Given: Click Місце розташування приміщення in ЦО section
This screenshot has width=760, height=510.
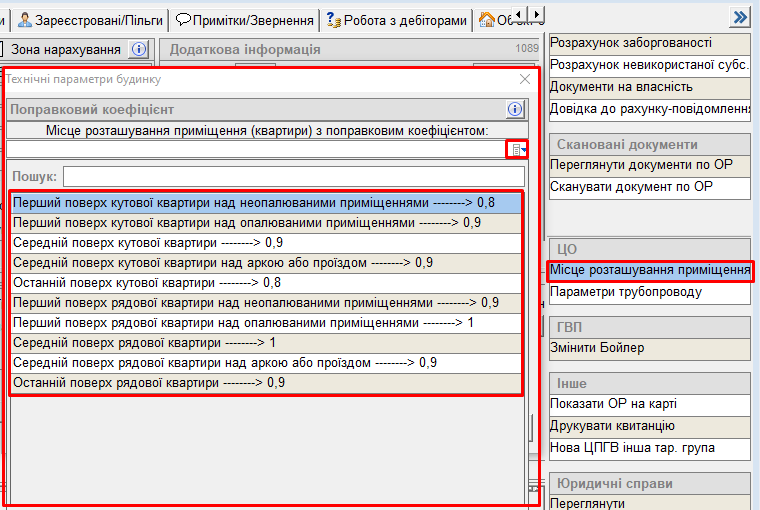Looking at the screenshot, I should pyautogui.click(x=649, y=270).
